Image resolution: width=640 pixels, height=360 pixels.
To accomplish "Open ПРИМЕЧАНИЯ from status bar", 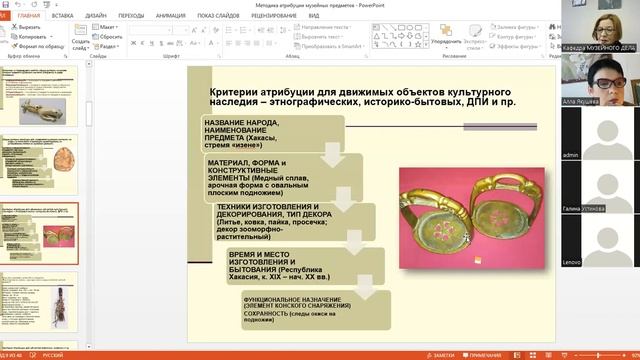I will [482, 356].
